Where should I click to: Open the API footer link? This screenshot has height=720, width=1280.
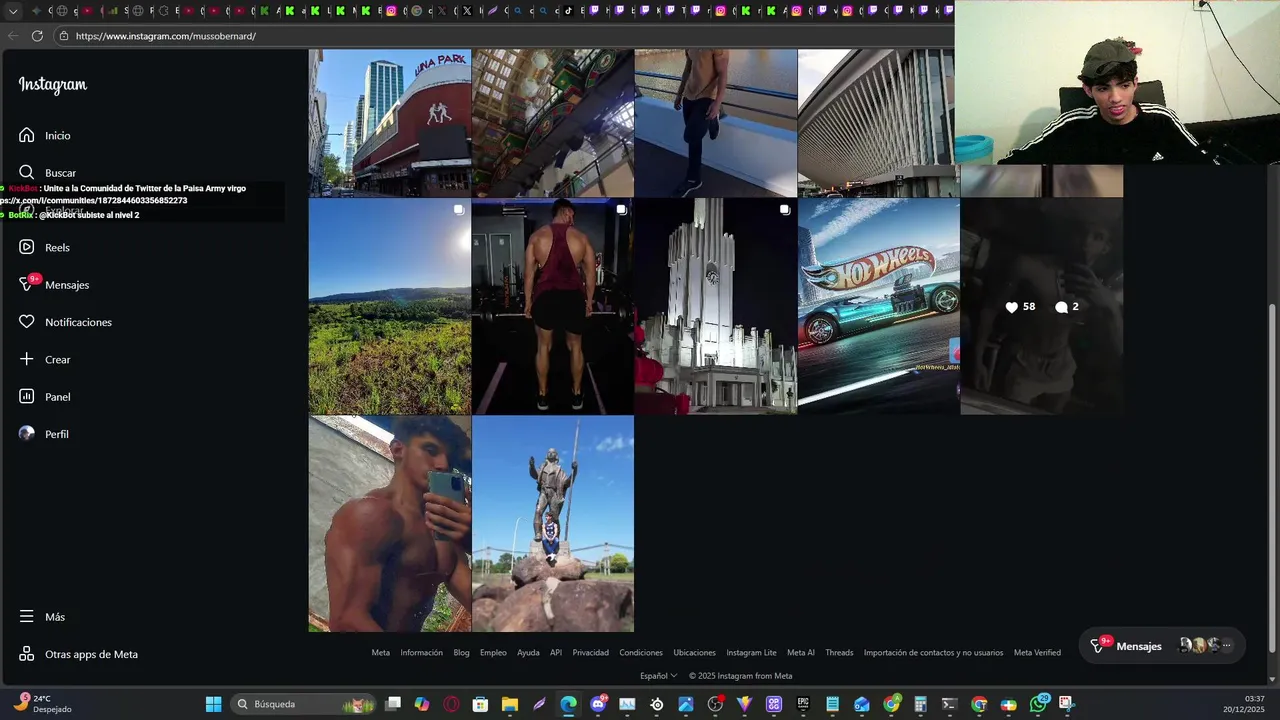pos(556,653)
